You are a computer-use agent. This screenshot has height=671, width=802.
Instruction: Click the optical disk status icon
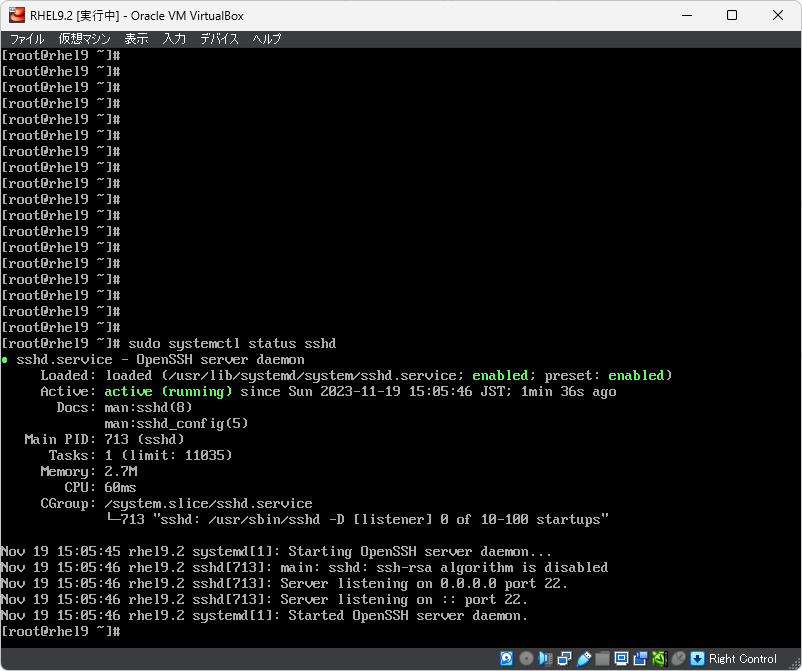(x=526, y=658)
